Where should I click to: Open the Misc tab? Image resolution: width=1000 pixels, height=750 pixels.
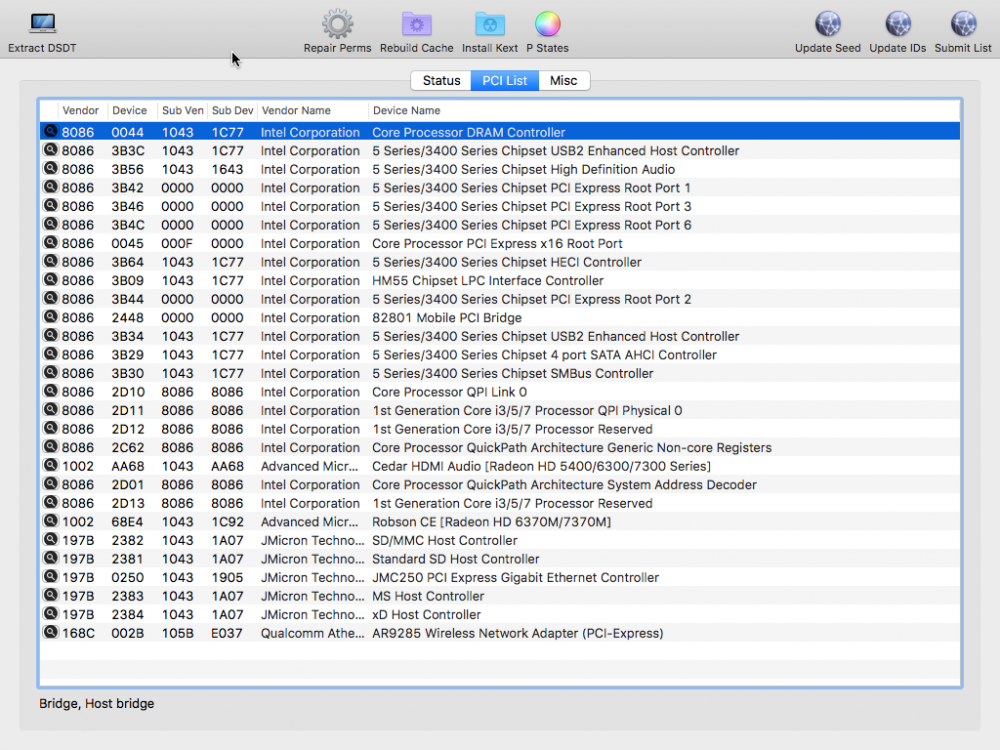(563, 80)
